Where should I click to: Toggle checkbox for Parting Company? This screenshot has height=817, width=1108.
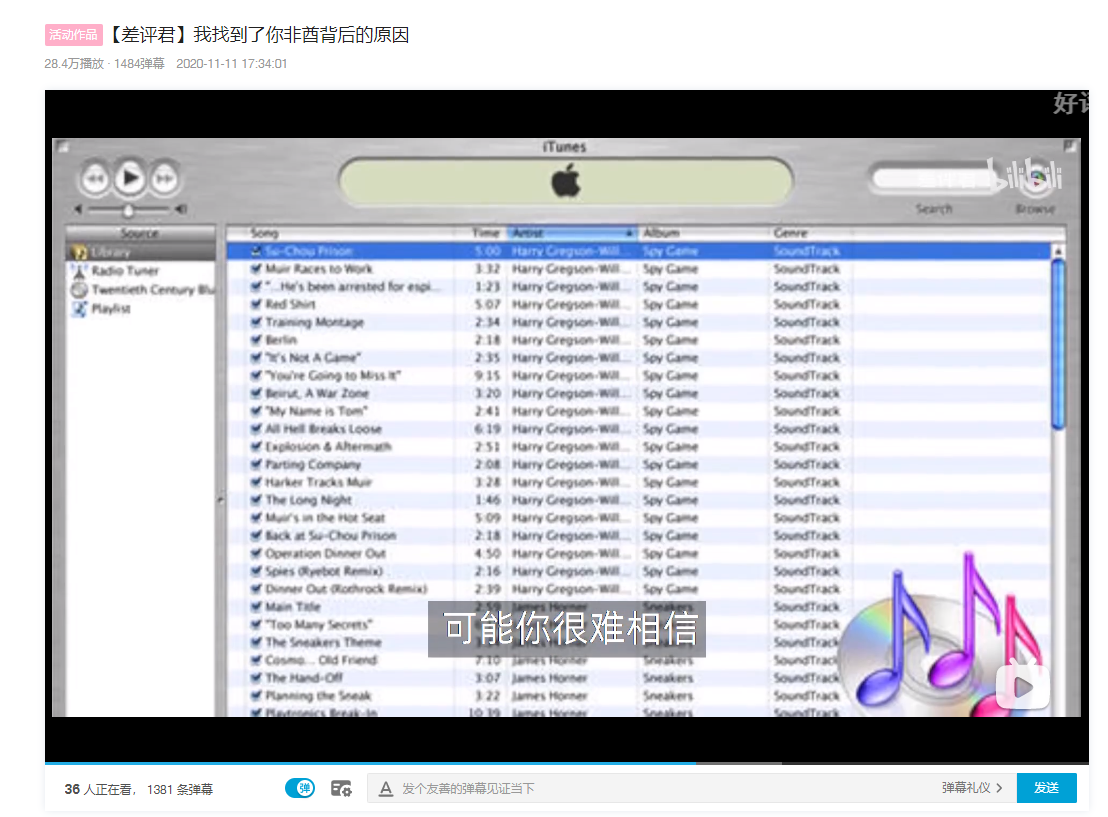(256, 464)
